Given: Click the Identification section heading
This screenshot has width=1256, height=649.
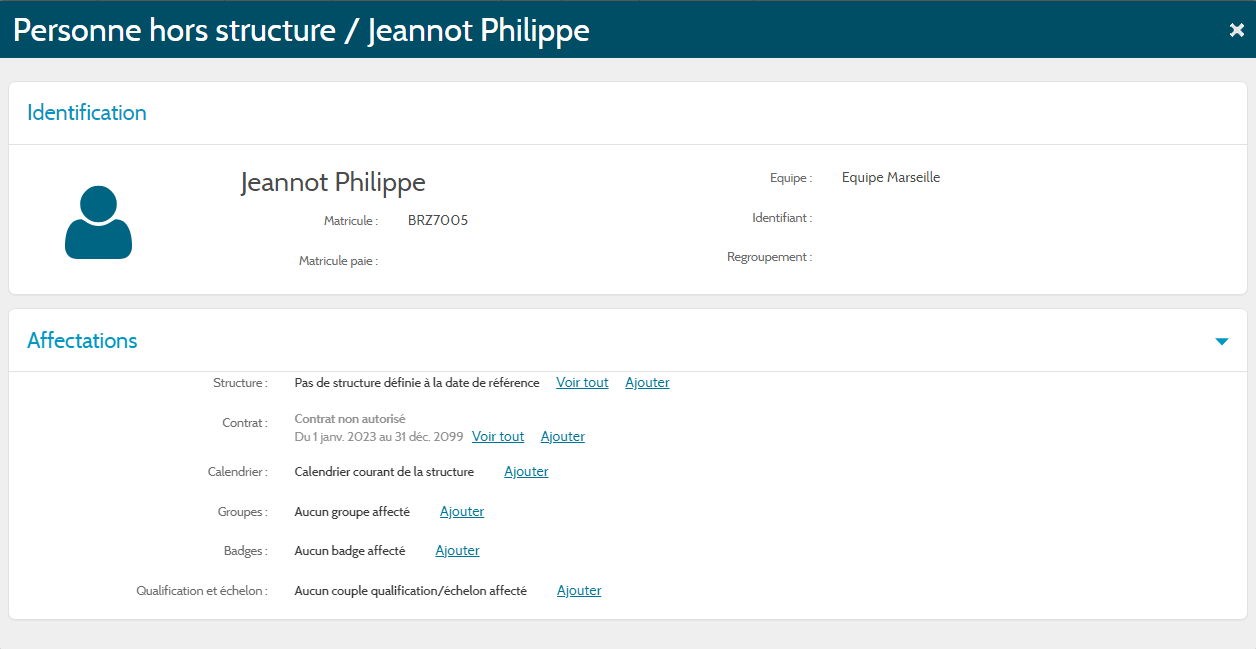Looking at the screenshot, I should [87, 113].
